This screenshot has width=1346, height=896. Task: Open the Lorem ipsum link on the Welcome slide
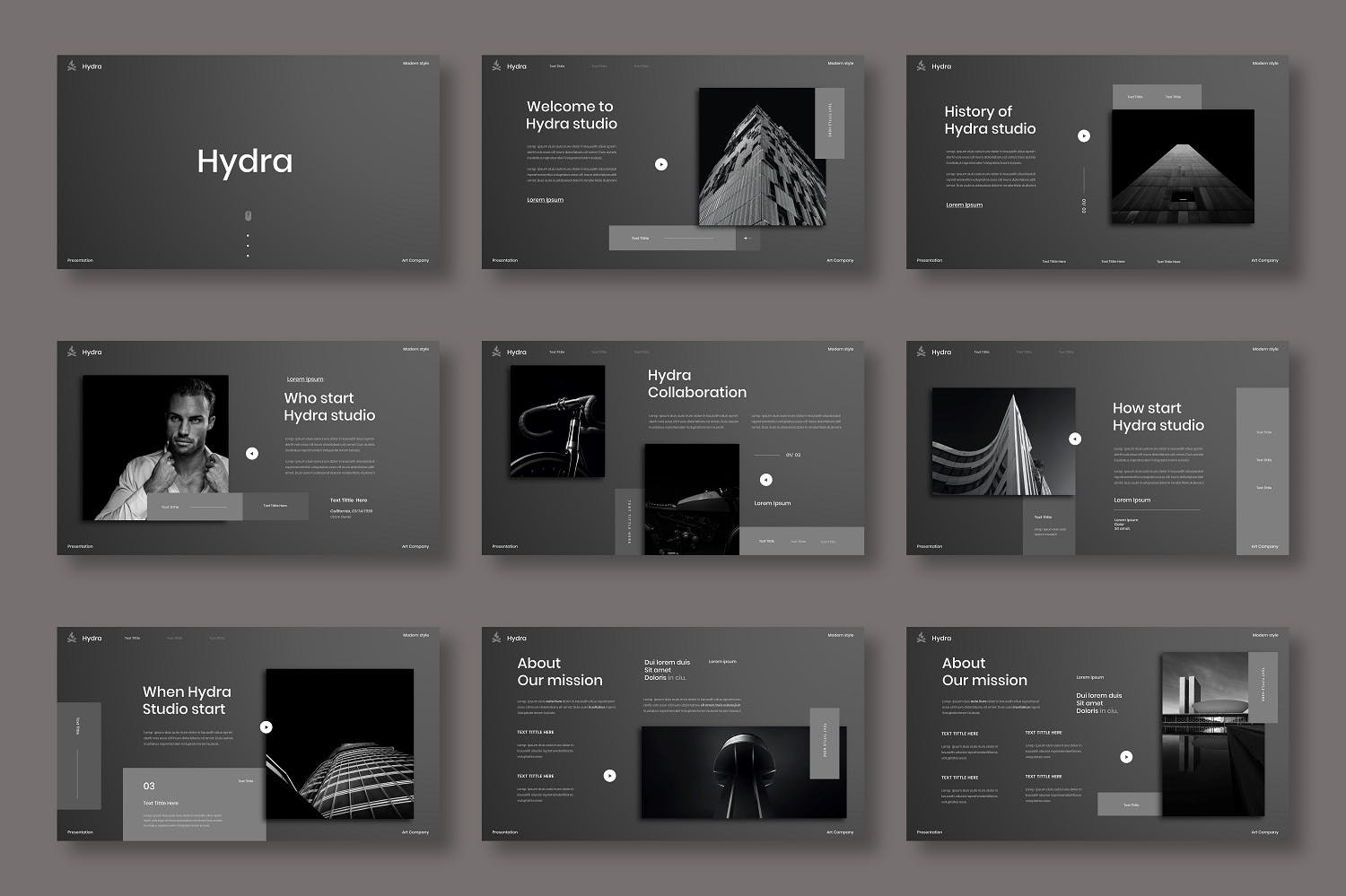[545, 200]
